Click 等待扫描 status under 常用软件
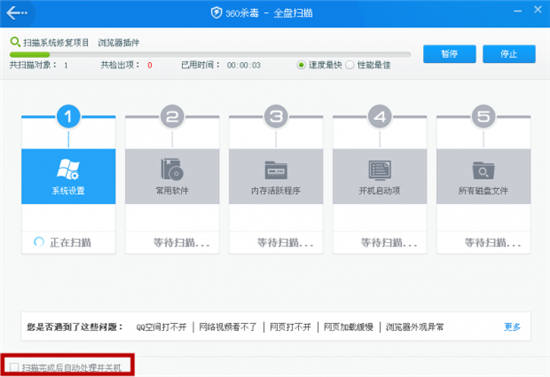Viewport: 550px width, 377px height. click(x=182, y=242)
